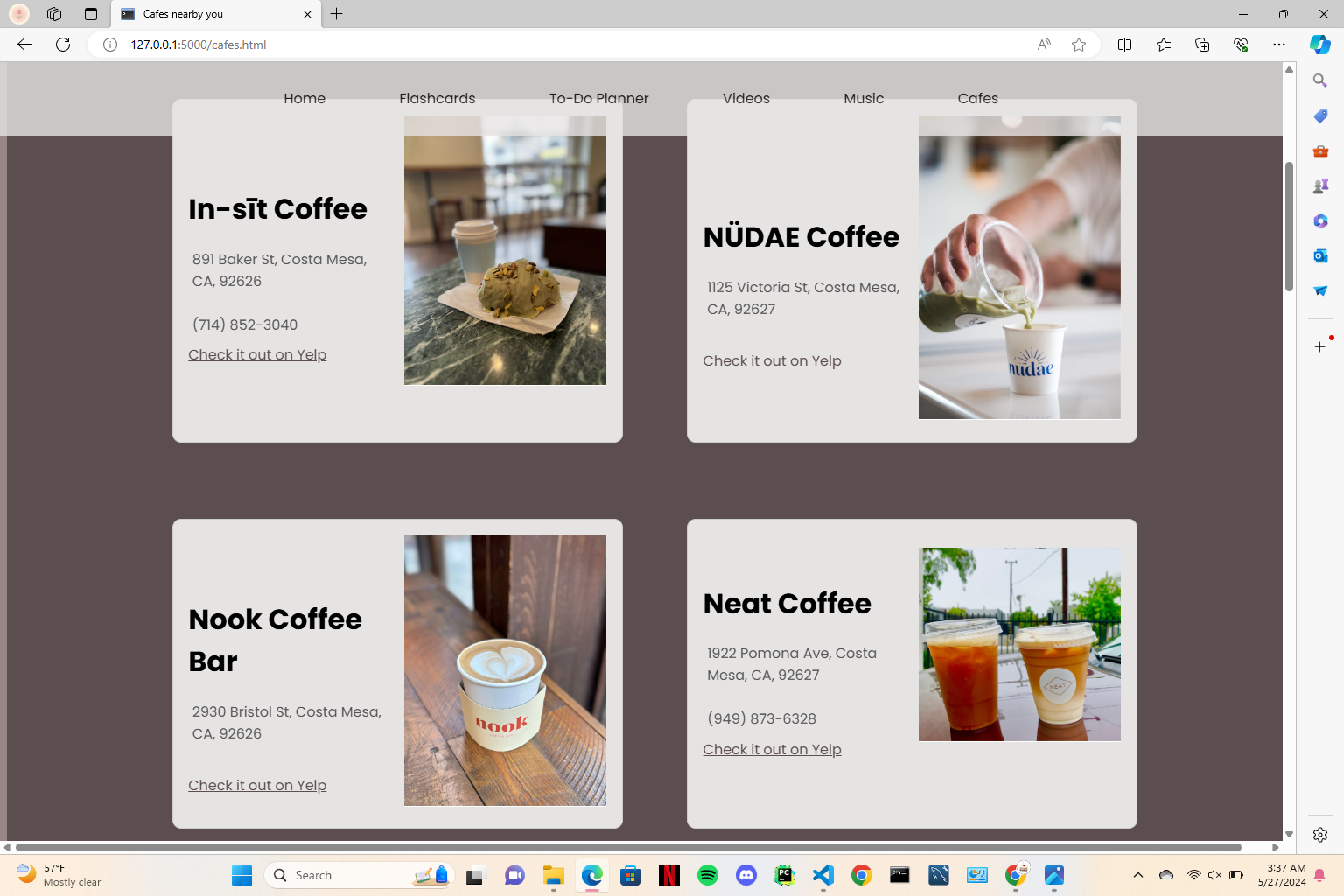The image size is (1344, 896).
Task: Open Visual Studio Code from taskbar
Action: tap(823, 875)
